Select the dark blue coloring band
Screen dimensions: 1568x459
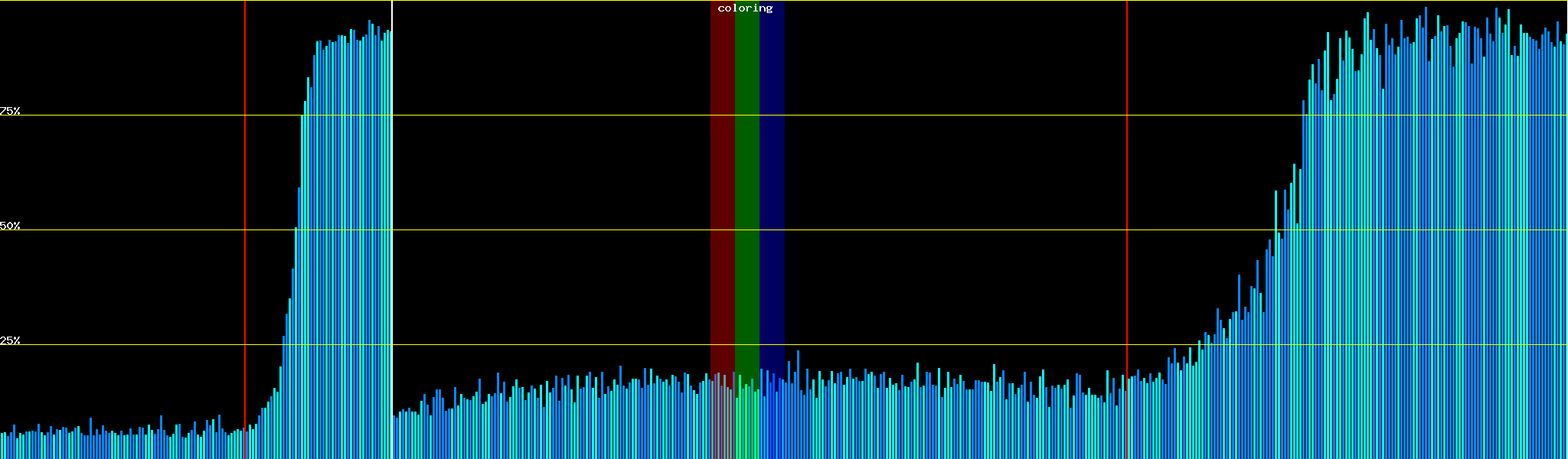(772, 191)
